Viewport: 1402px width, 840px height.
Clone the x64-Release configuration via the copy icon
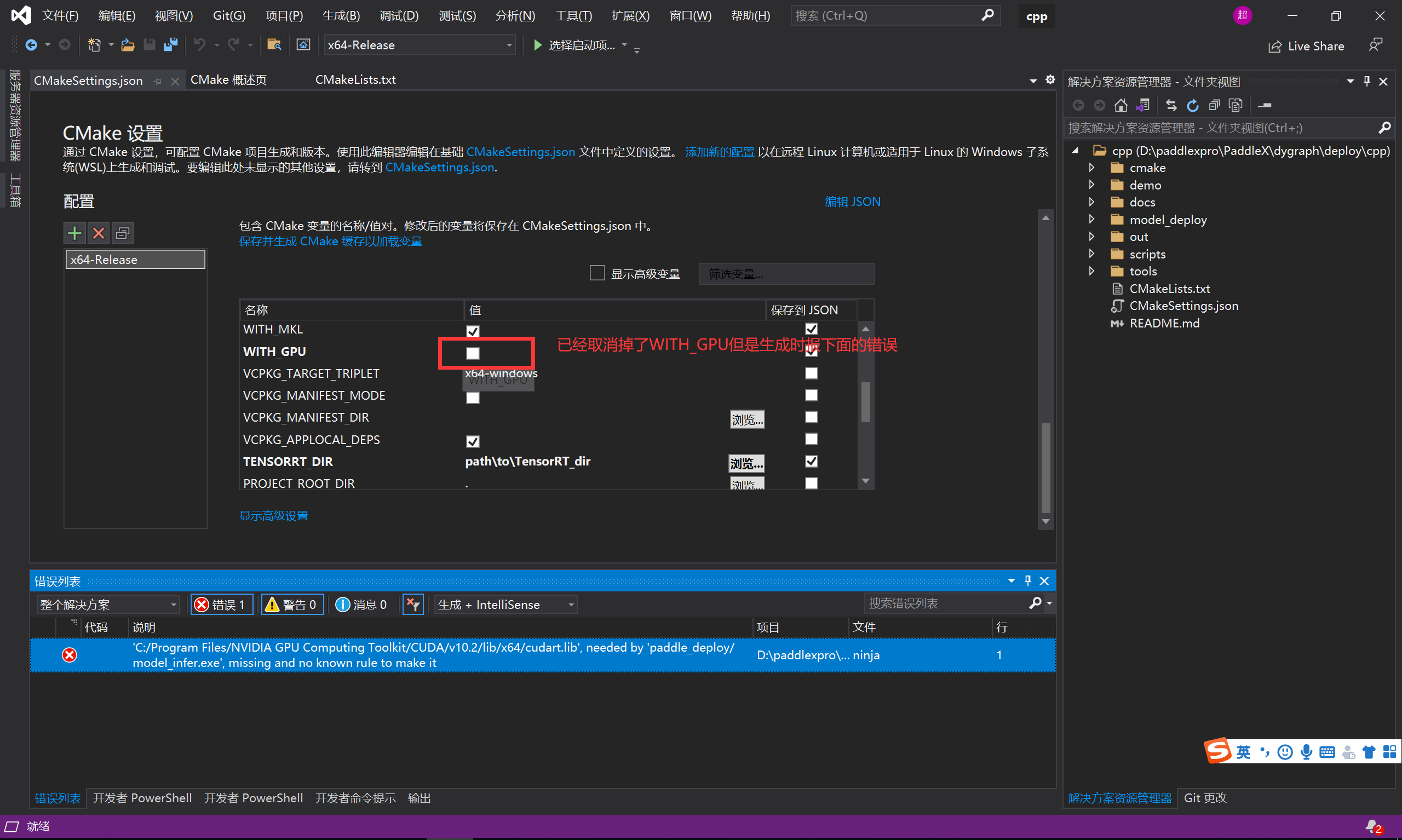click(122, 233)
